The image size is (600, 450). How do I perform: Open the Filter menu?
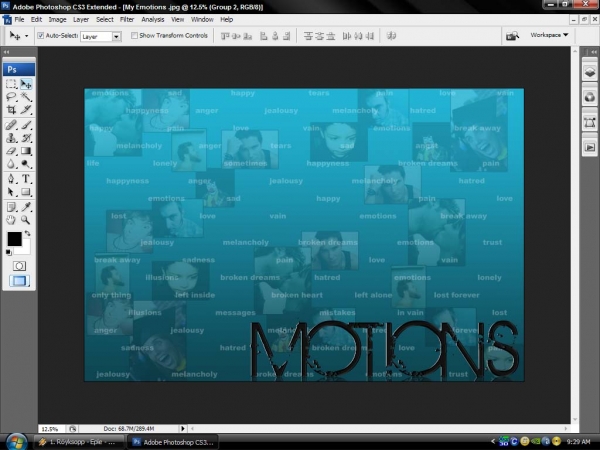click(127, 20)
